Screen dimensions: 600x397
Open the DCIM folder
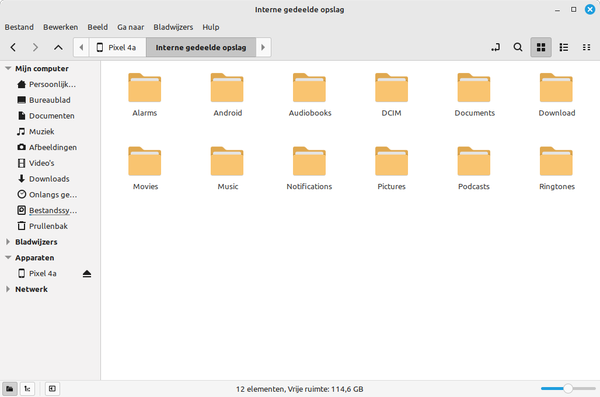coord(391,95)
